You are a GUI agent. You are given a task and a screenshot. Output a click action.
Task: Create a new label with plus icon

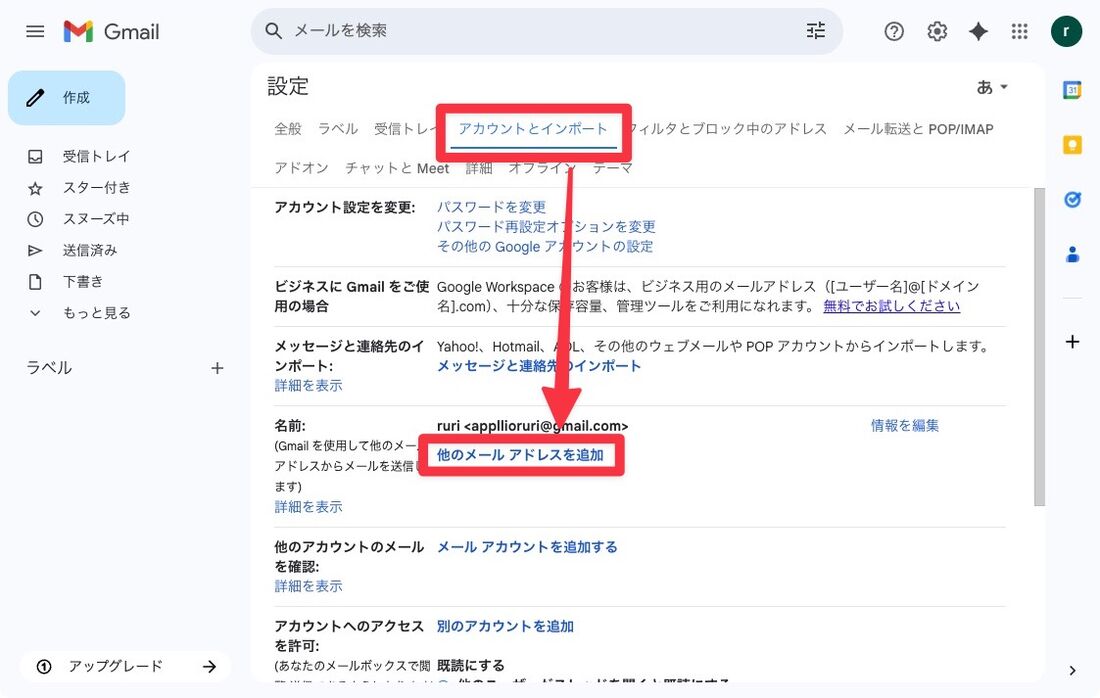tap(217, 368)
